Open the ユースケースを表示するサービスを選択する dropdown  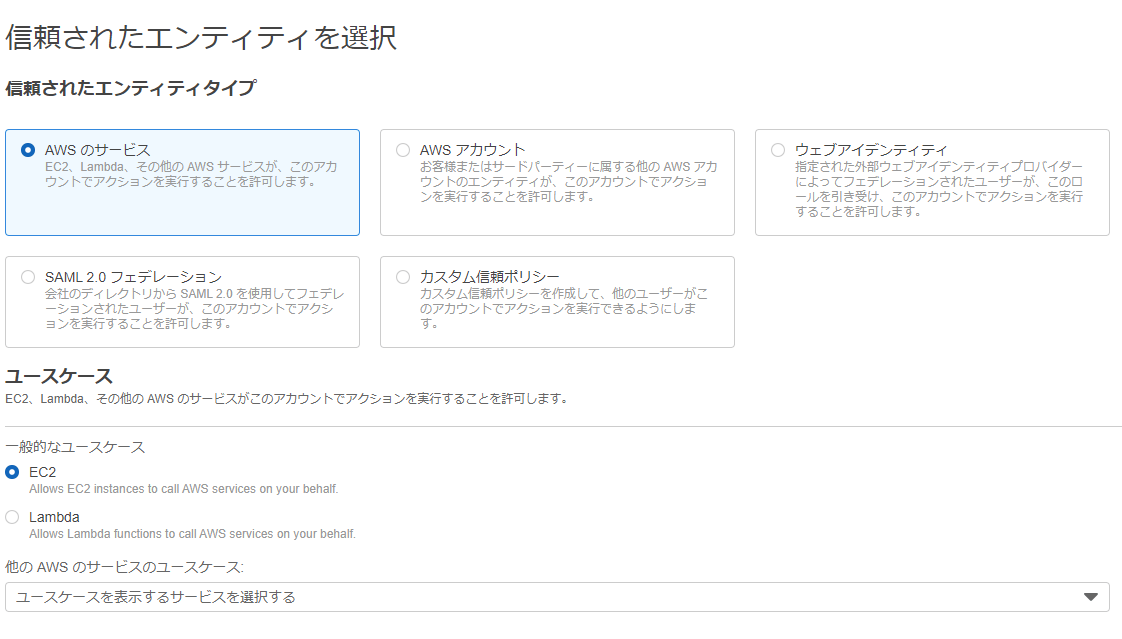tap(557, 597)
